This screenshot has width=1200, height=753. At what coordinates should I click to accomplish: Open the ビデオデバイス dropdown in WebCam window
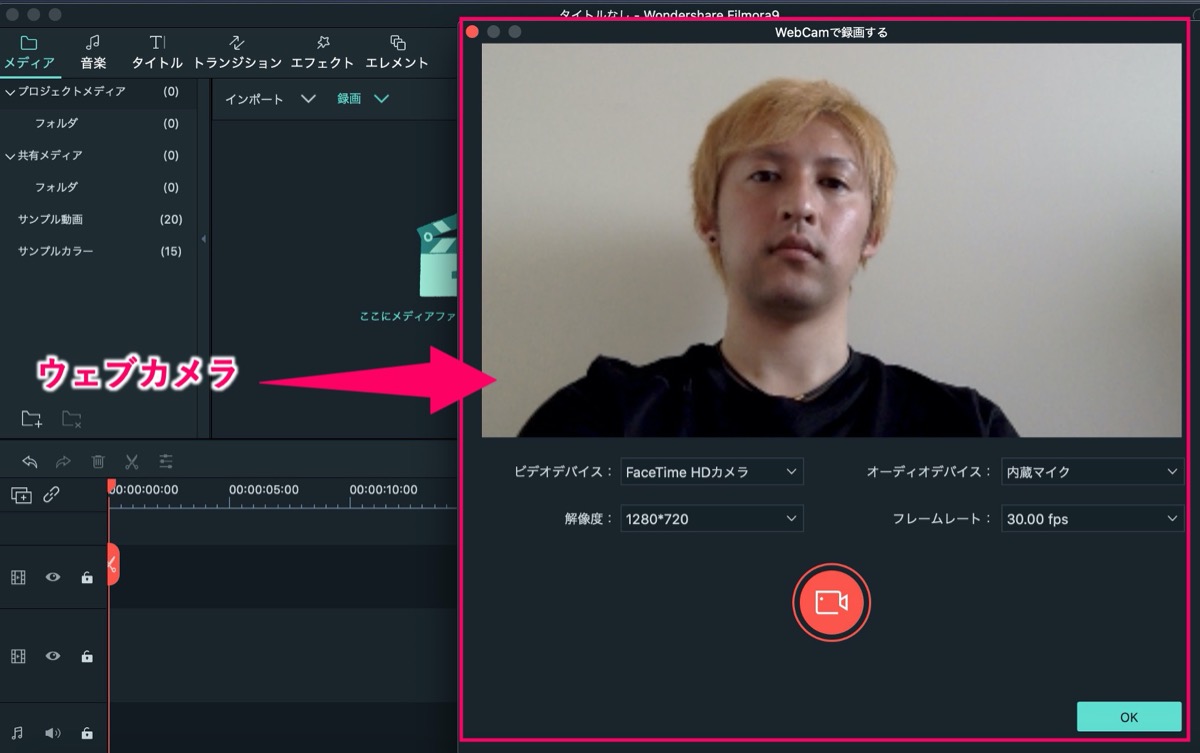click(x=711, y=471)
